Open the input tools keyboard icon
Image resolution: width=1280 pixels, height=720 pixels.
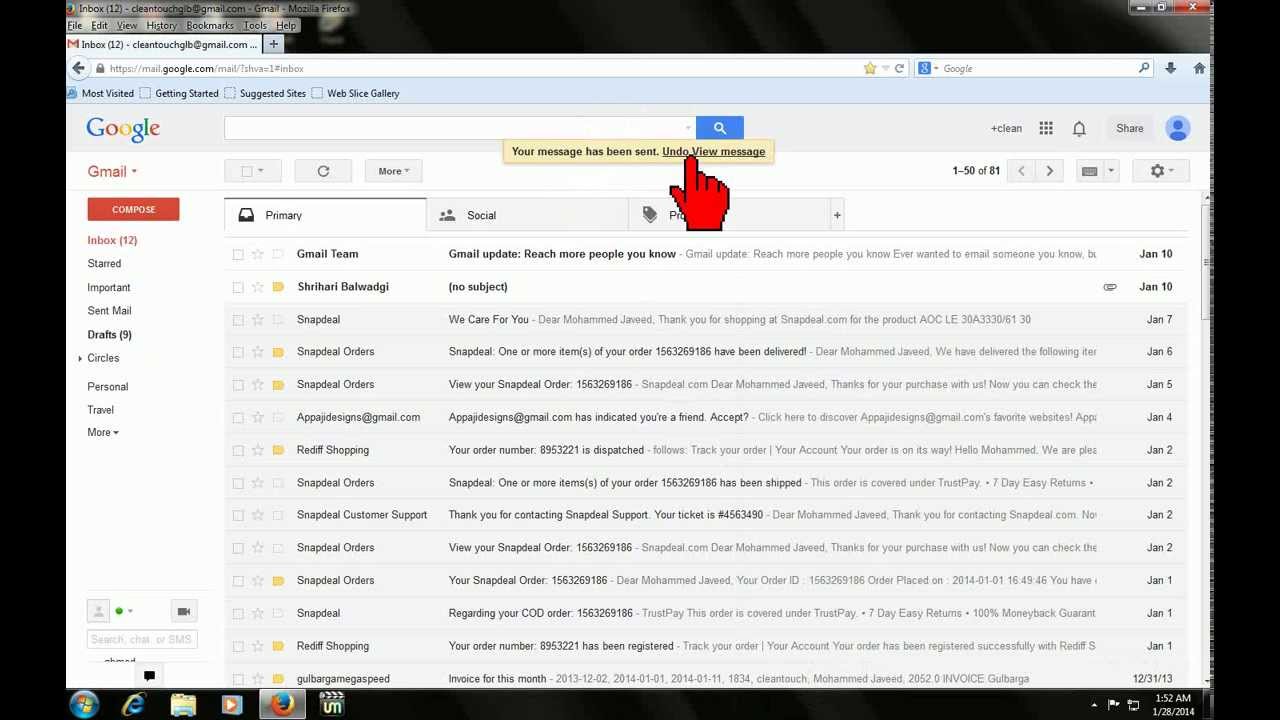(1090, 171)
